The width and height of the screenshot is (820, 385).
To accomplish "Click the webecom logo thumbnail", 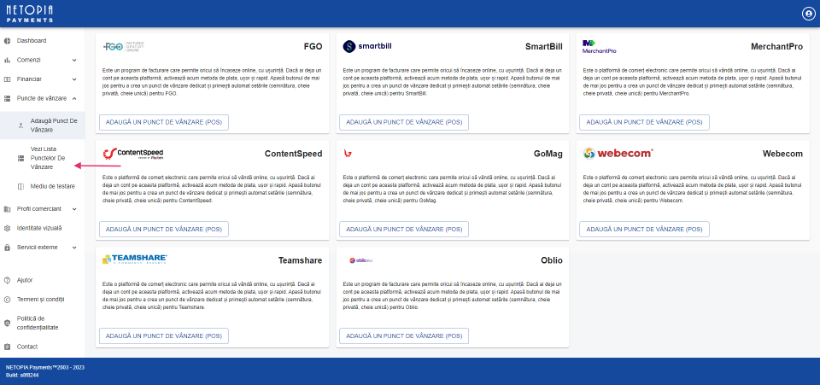I will (618, 153).
